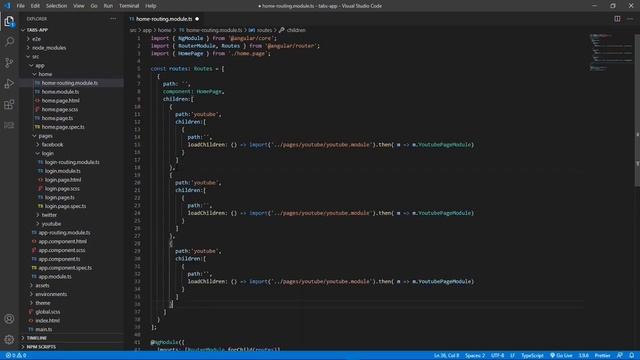The width and height of the screenshot is (640, 360).
Task: Open the View menu
Action: click(x=79, y=6)
